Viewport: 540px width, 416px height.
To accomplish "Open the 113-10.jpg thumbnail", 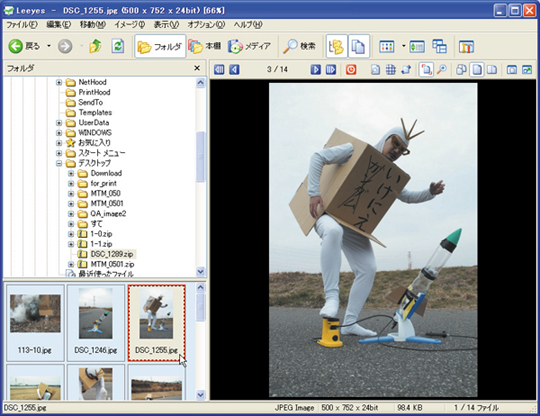I will tap(35, 323).
